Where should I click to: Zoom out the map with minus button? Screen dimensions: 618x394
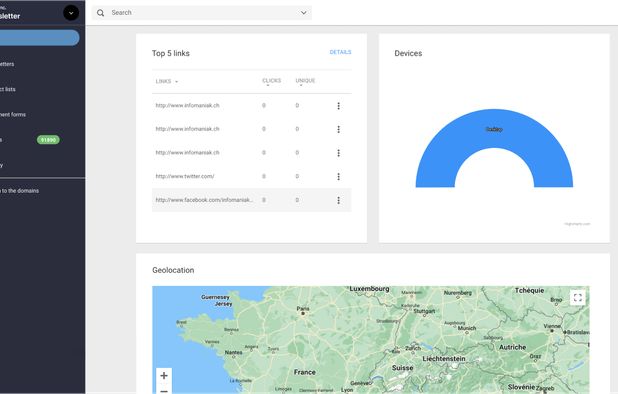point(164,390)
